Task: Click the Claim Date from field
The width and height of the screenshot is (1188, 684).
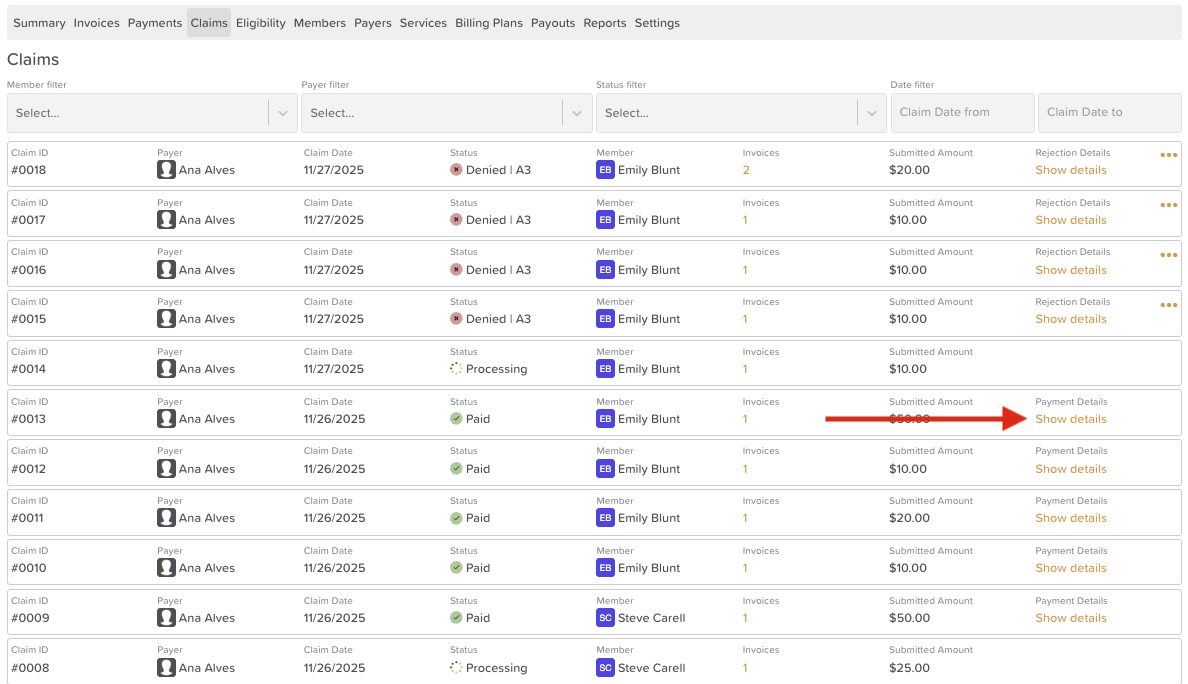Action: [962, 113]
